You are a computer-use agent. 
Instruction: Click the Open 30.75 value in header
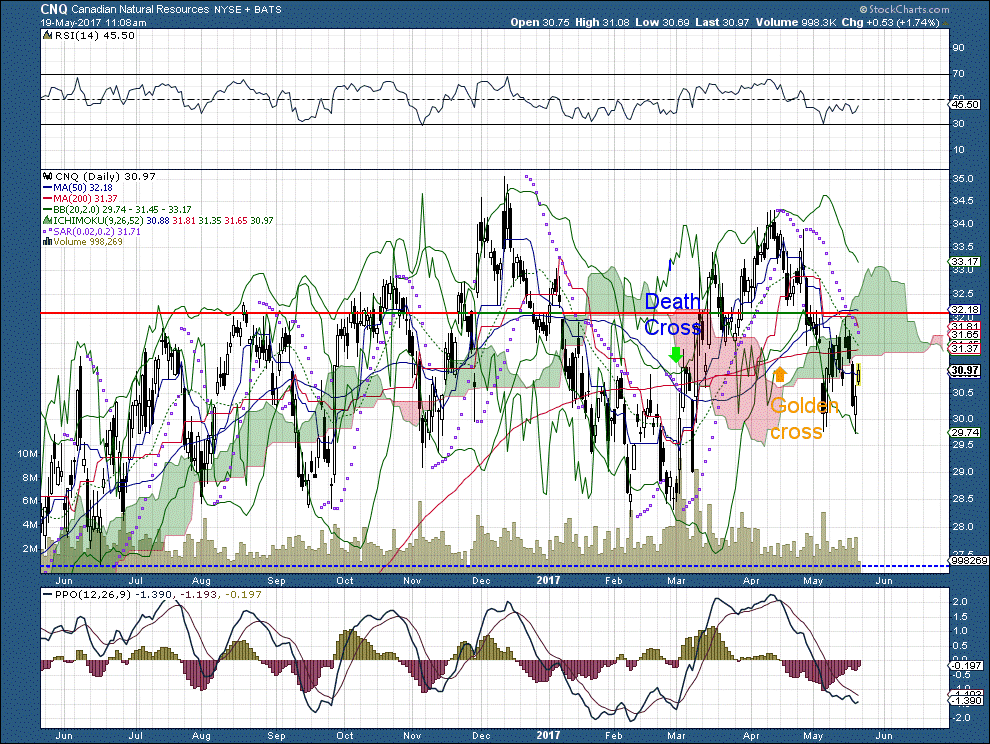click(540, 22)
